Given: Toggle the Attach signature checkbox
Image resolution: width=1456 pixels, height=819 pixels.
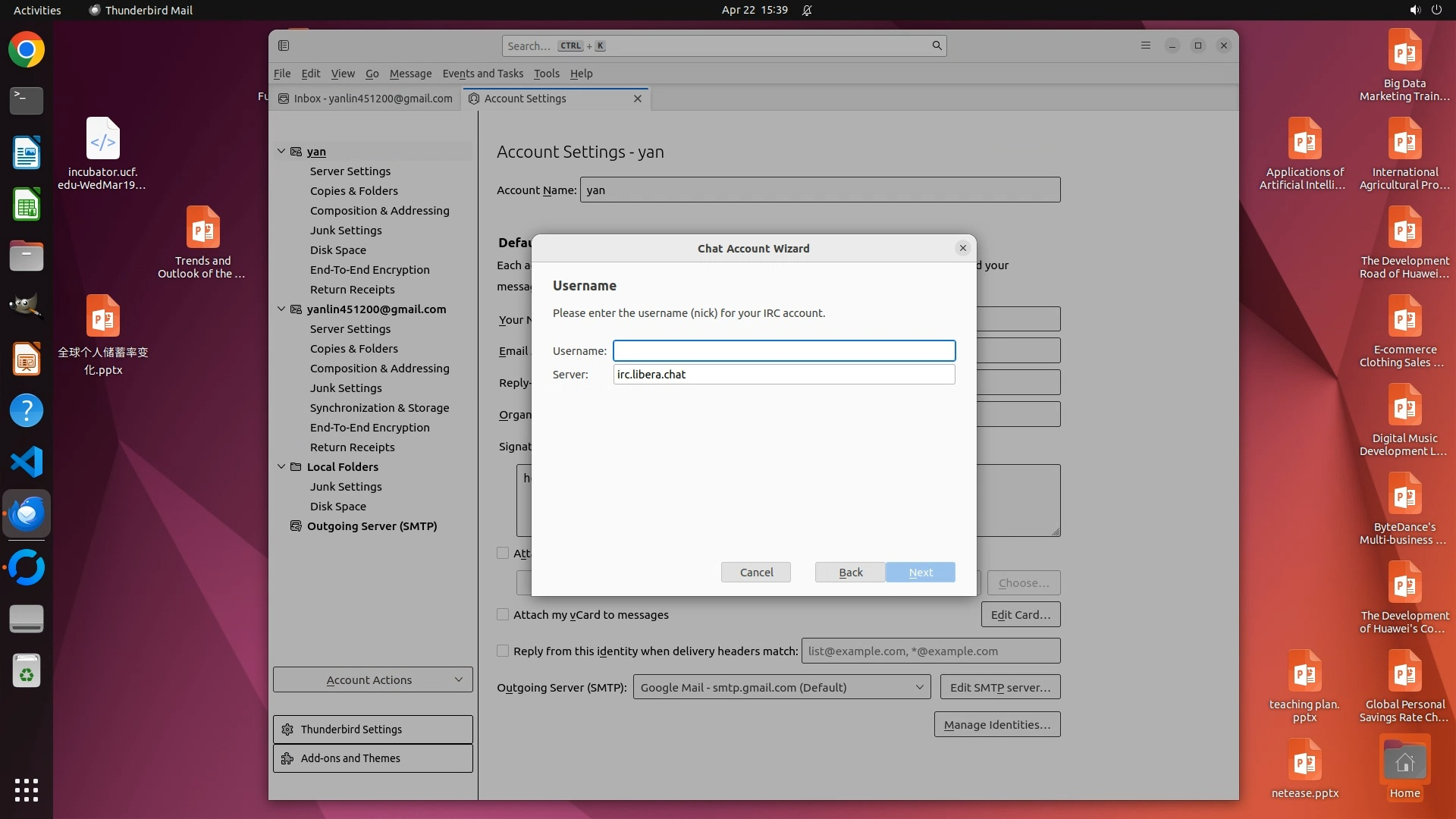Looking at the screenshot, I should [503, 554].
